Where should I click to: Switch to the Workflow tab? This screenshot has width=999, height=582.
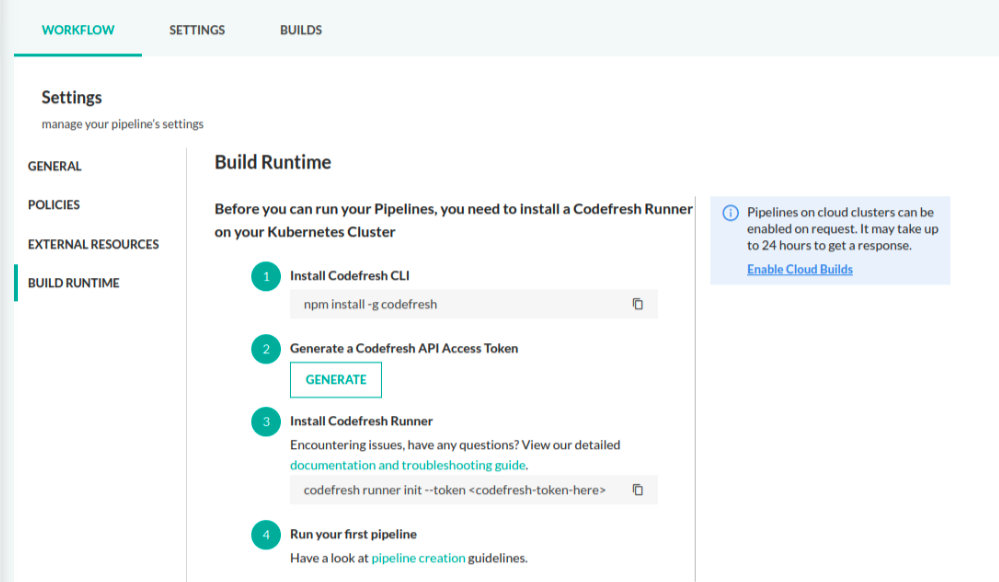pos(78,30)
